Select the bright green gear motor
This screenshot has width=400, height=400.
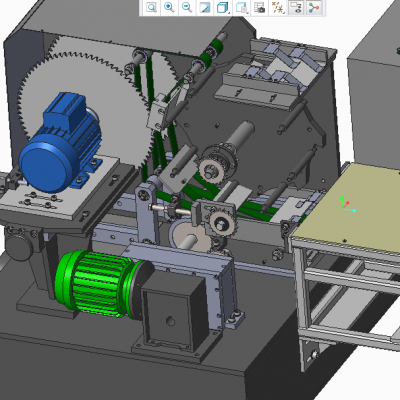(97, 283)
